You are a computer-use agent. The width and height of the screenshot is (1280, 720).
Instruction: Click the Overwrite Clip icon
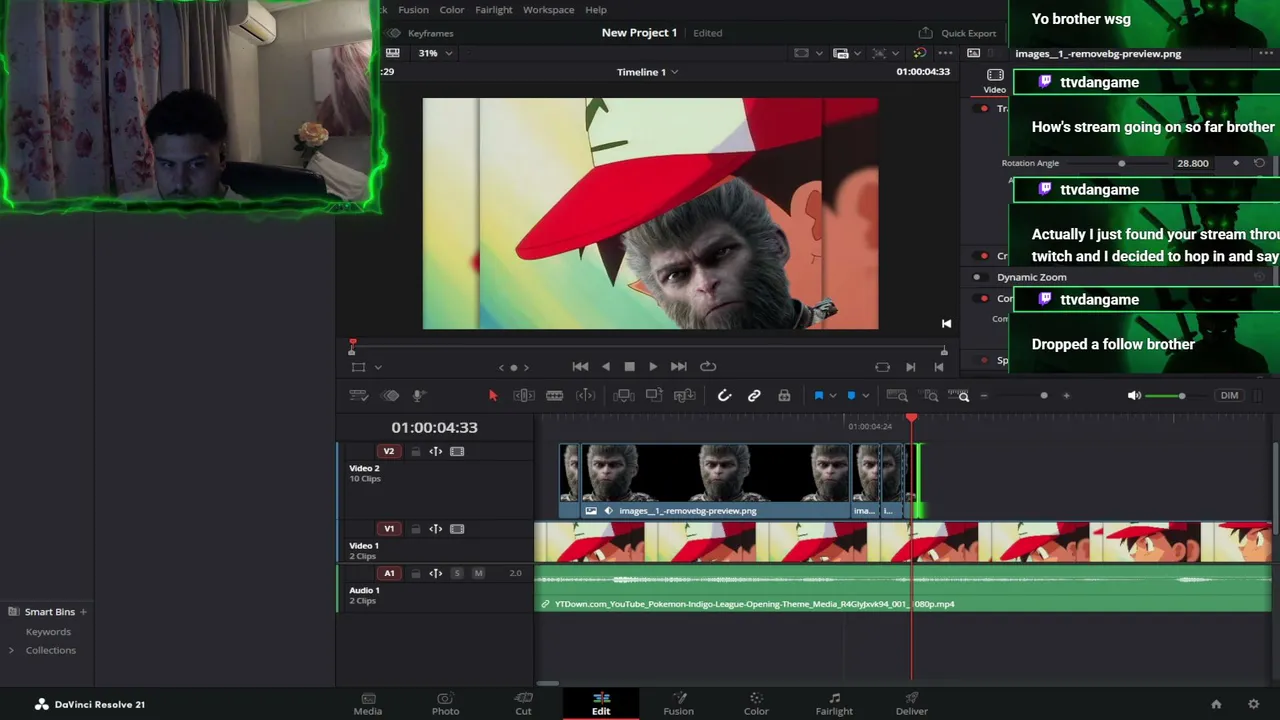pos(654,396)
